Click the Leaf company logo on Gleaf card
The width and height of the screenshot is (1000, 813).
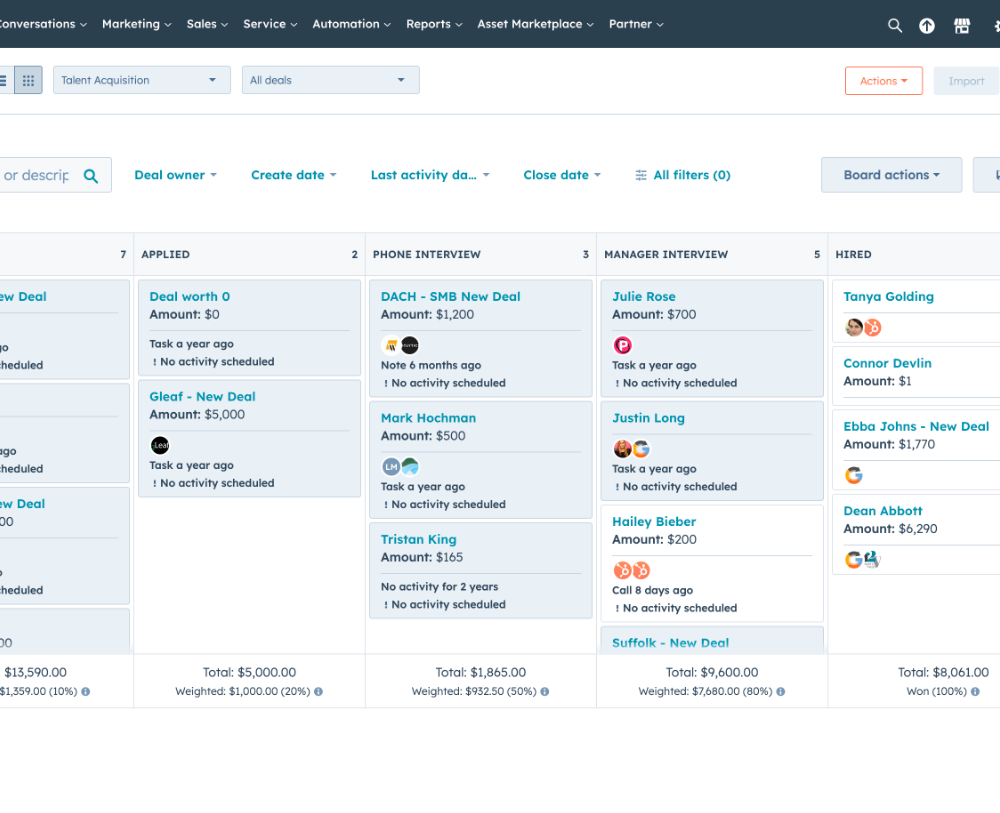click(x=160, y=445)
